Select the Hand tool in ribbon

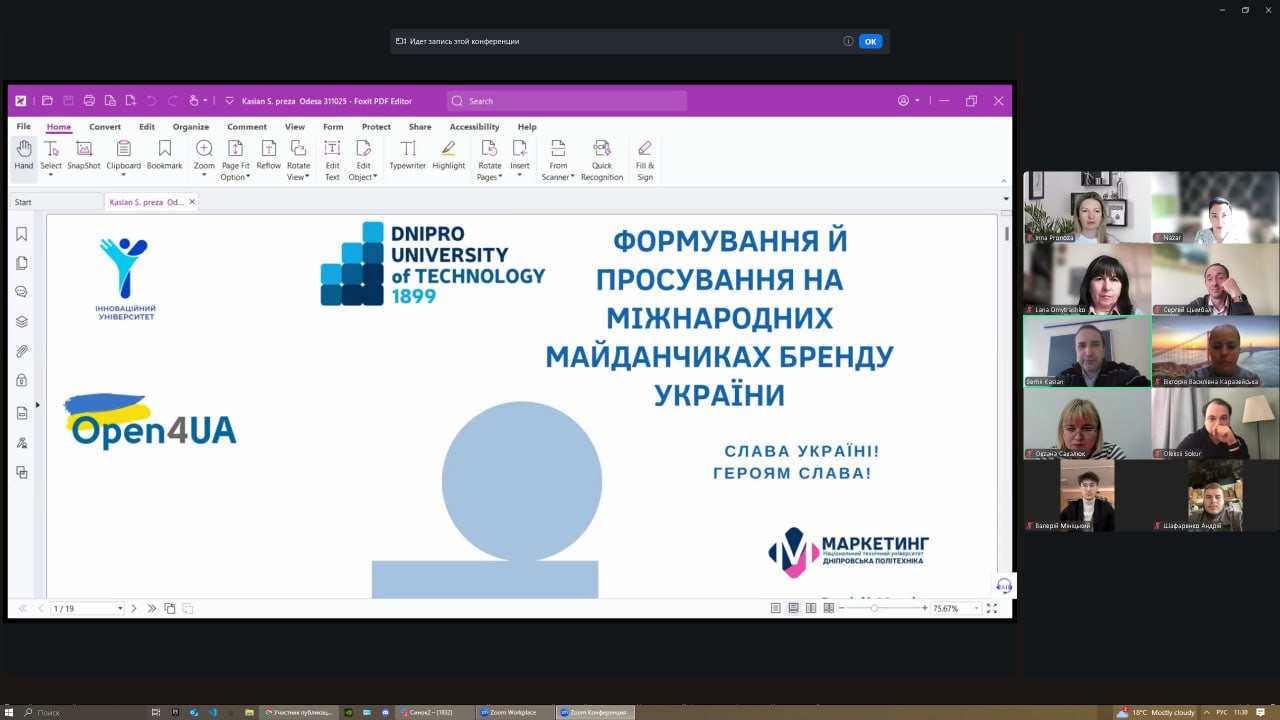pos(23,155)
